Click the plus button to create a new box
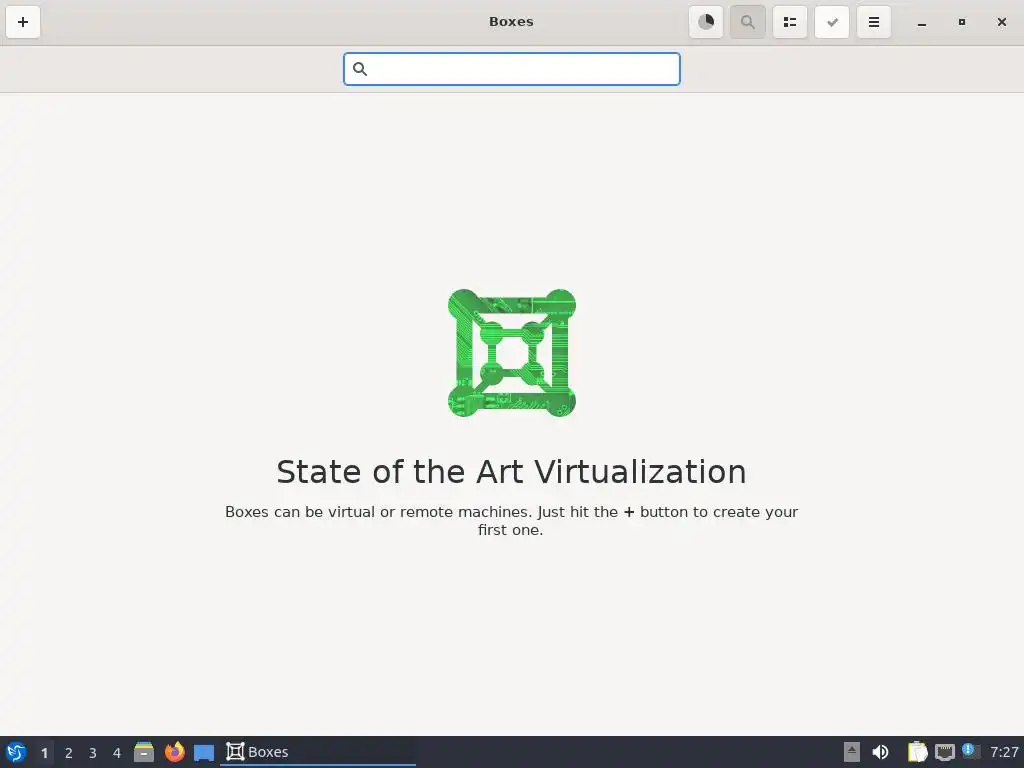 tap(23, 22)
